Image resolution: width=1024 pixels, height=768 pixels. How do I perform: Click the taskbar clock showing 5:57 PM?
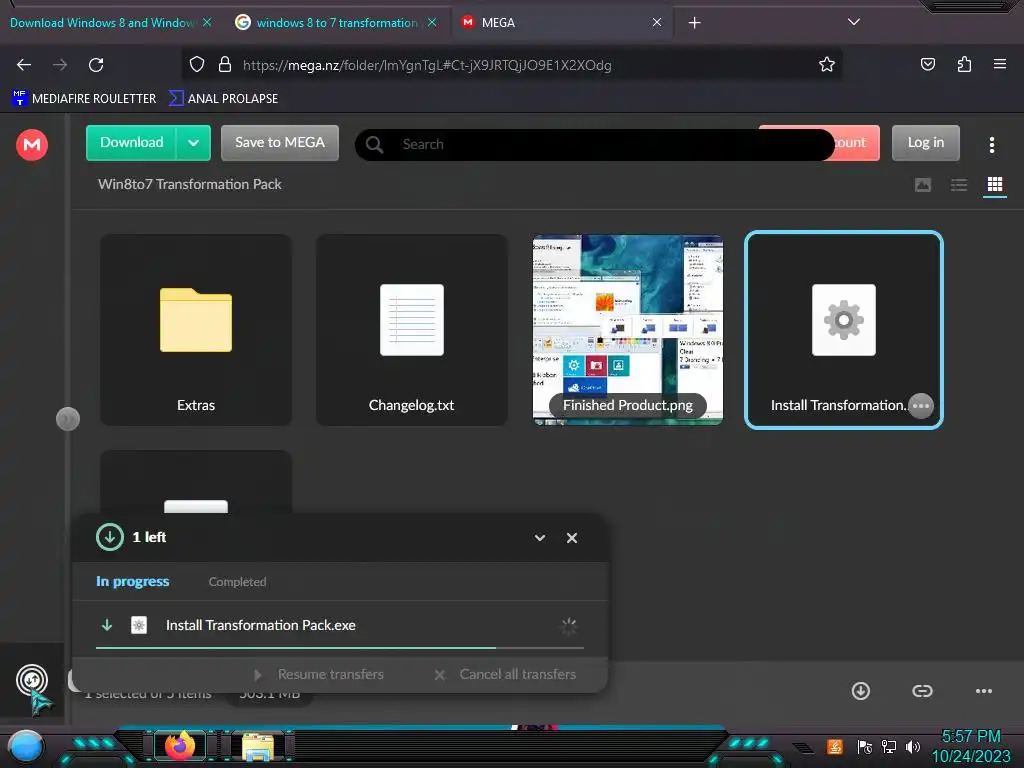pyautogui.click(x=970, y=737)
